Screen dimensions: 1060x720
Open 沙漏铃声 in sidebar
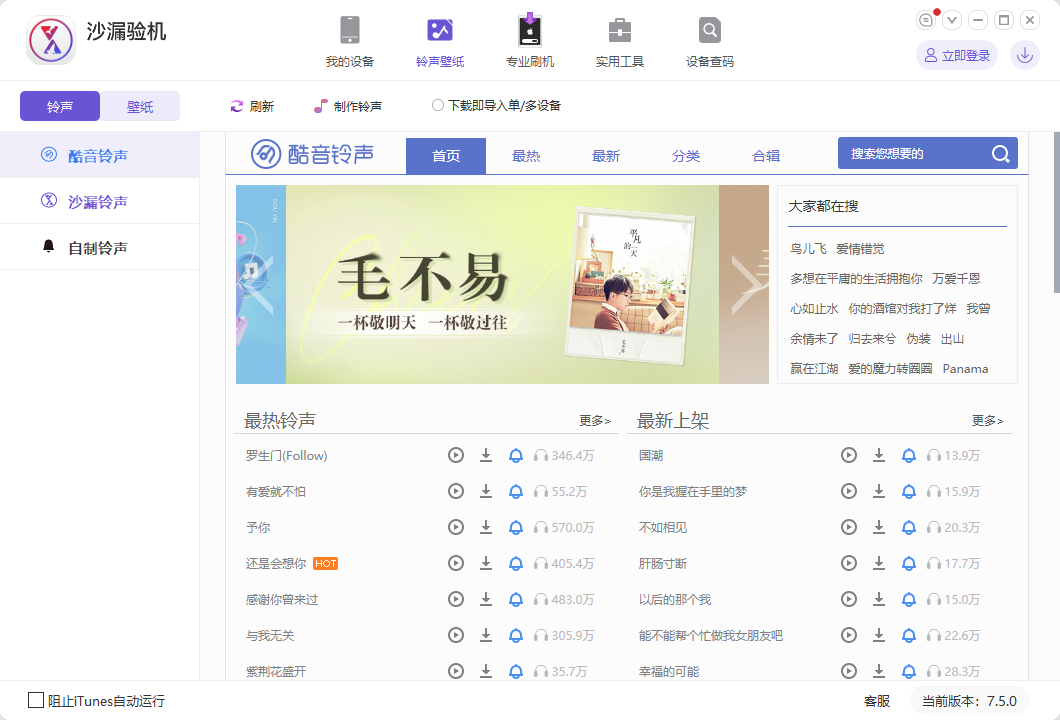point(99,201)
